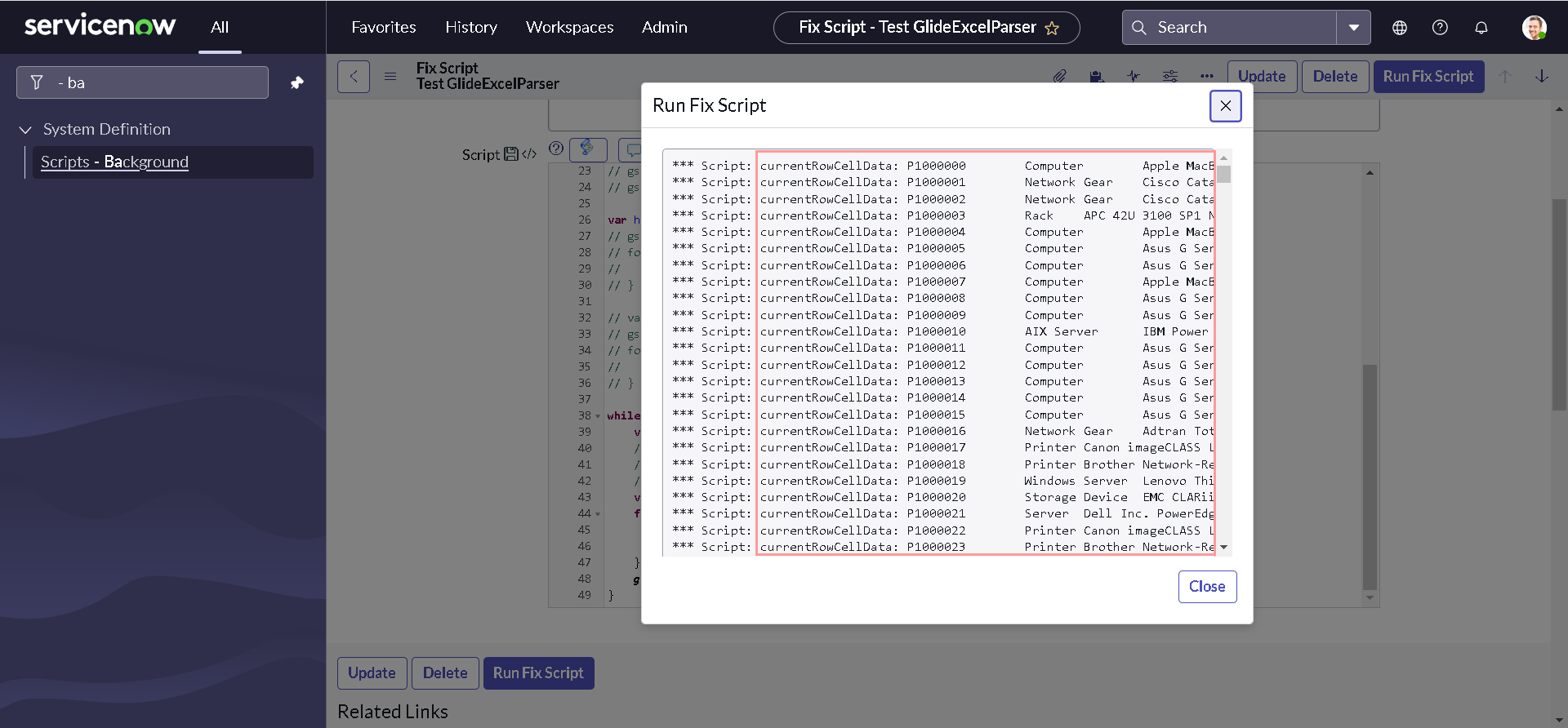Open the script editor help icon
The image size is (1568, 728).
point(556,149)
